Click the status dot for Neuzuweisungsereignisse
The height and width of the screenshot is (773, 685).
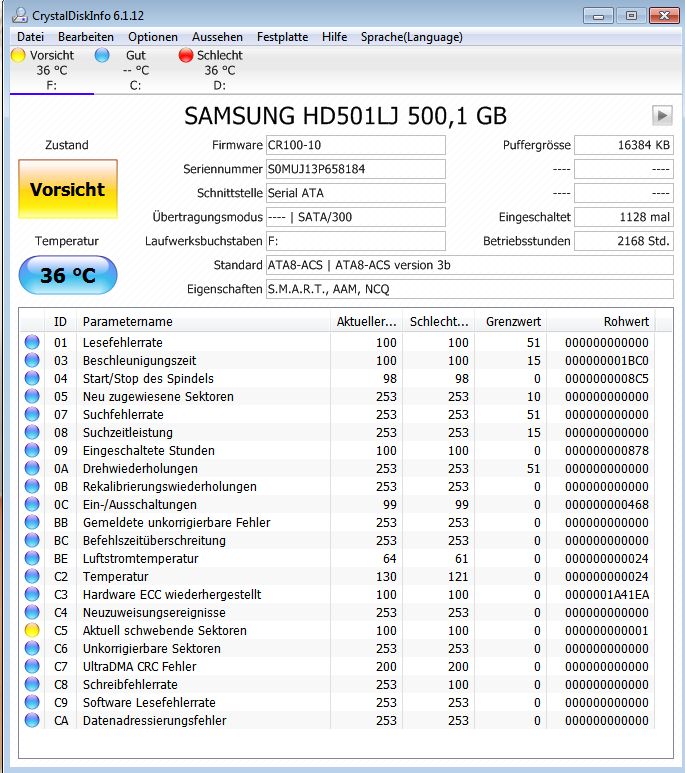32,612
